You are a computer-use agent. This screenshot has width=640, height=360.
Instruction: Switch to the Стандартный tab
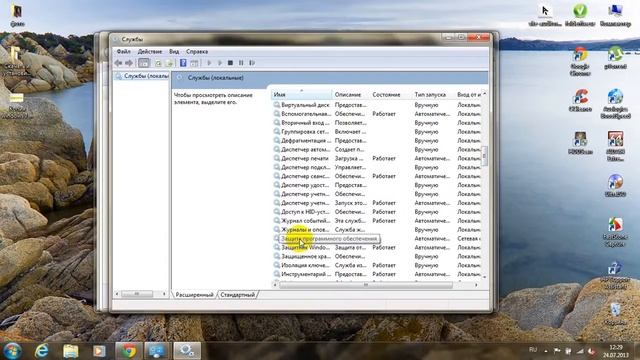click(238, 295)
